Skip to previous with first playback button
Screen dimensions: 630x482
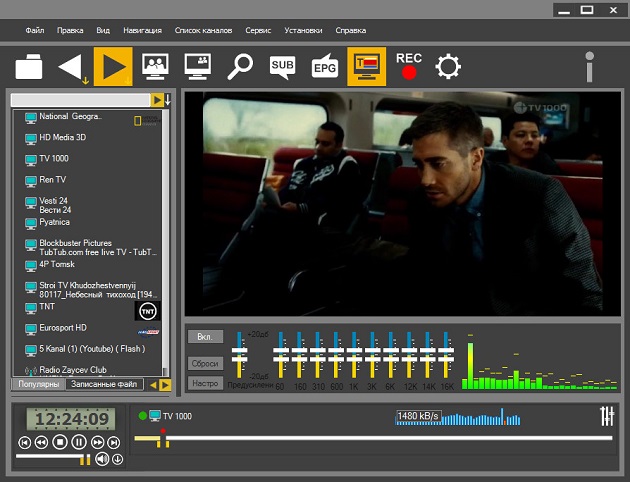pyautogui.click(x=25, y=443)
